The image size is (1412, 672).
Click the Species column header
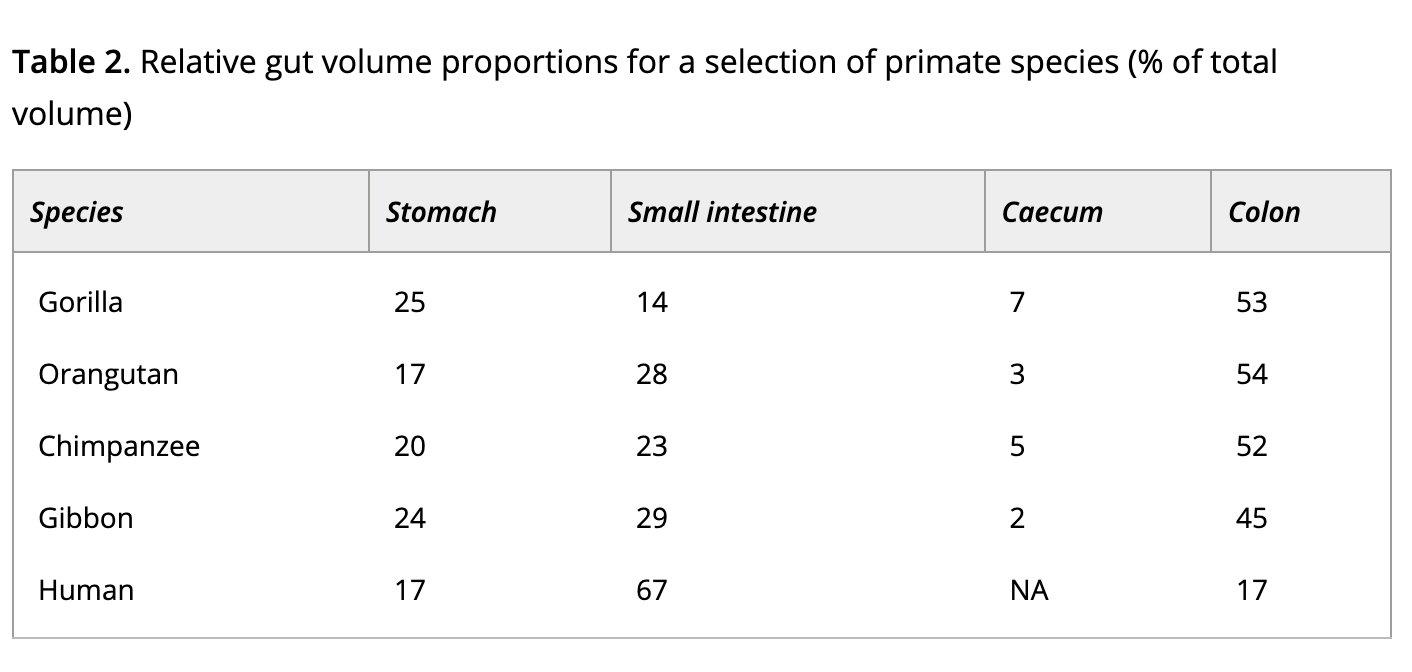(77, 212)
